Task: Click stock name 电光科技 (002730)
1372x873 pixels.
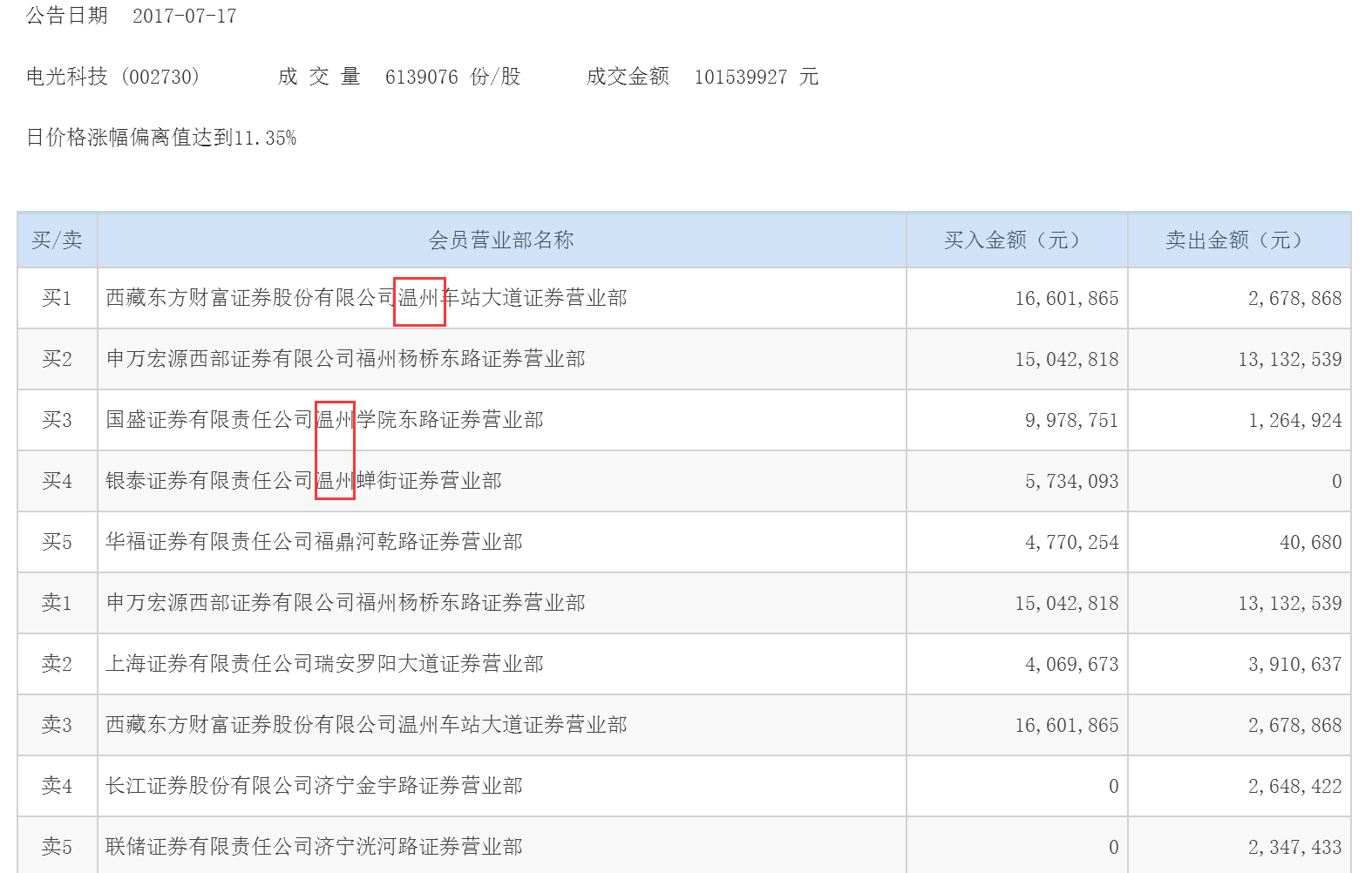Action: pos(113,77)
